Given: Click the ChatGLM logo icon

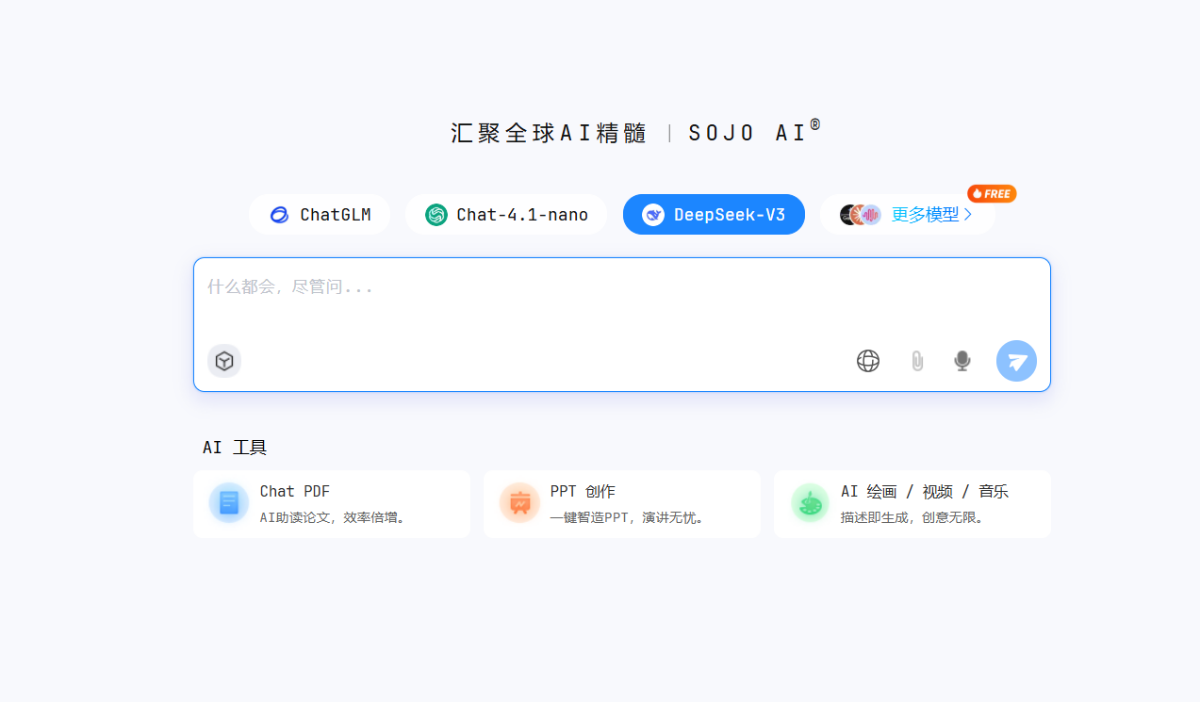Looking at the screenshot, I should click(279, 215).
